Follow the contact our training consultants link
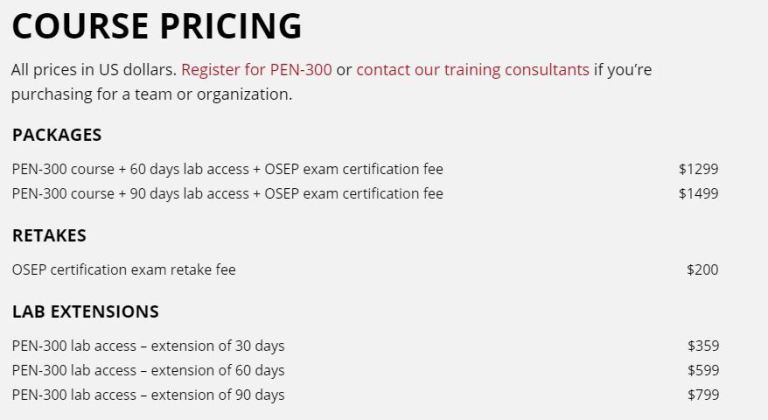The image size is (768, 420). coord(473,70)
